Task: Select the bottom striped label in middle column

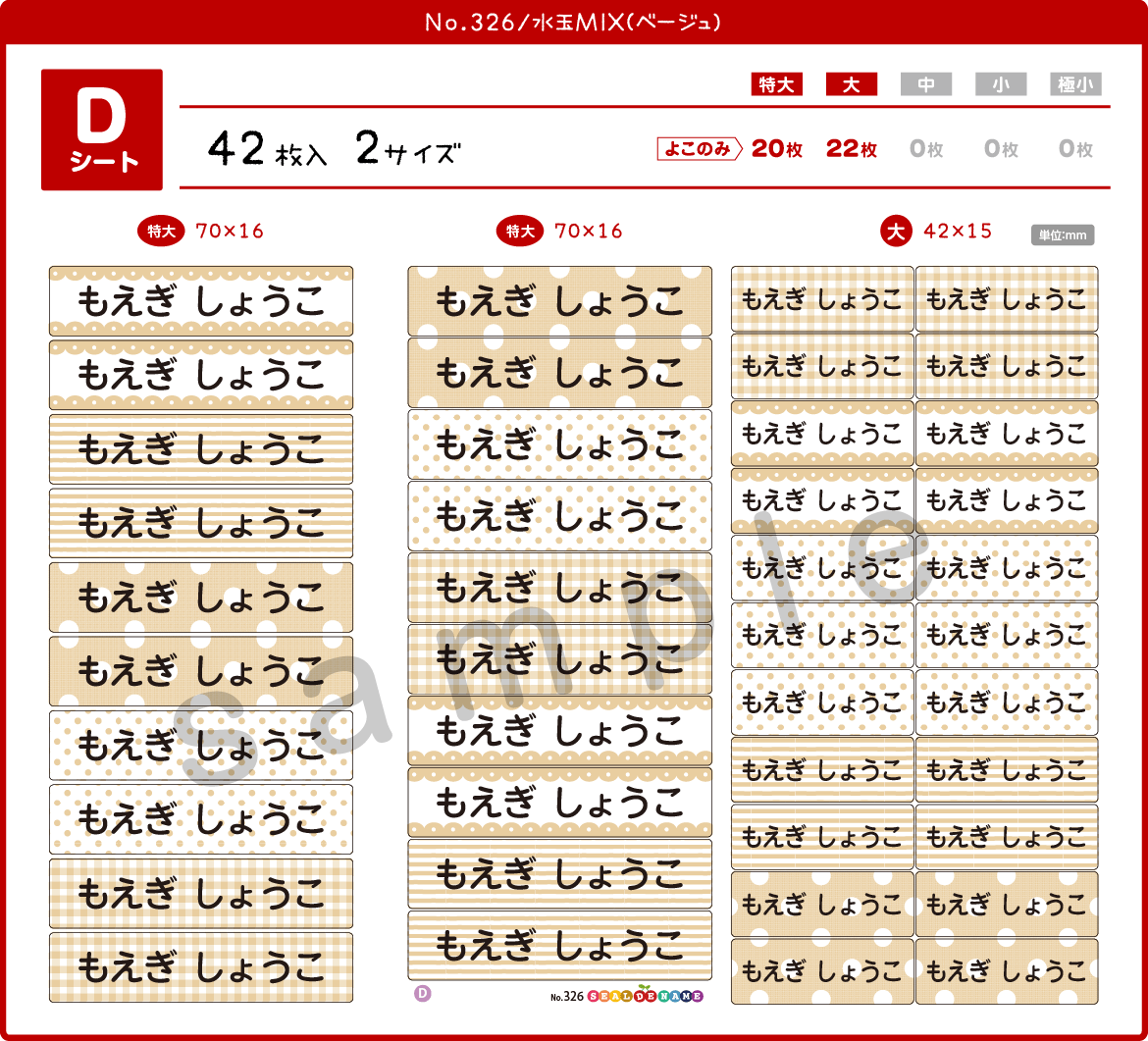Action: pos(560,945)
